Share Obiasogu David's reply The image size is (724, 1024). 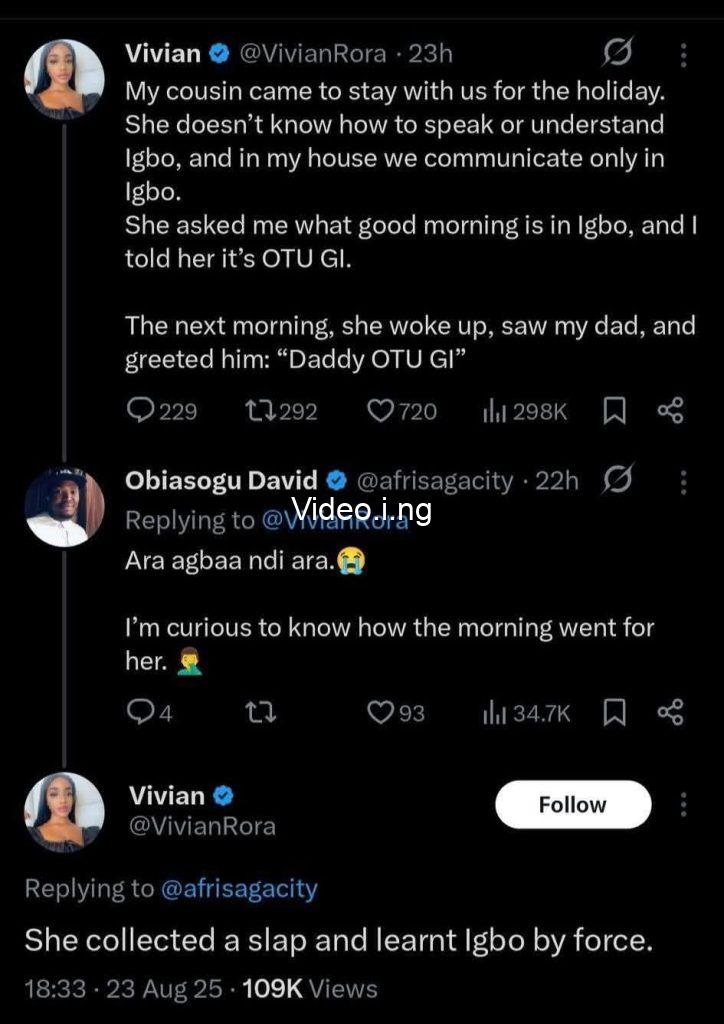click(x=670, y=712)
